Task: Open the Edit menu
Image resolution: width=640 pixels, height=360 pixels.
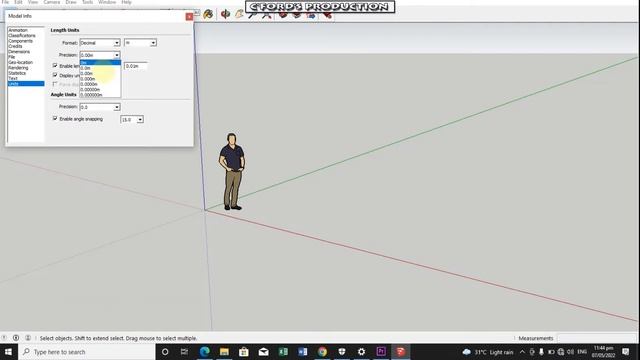Action: [18, 2]
